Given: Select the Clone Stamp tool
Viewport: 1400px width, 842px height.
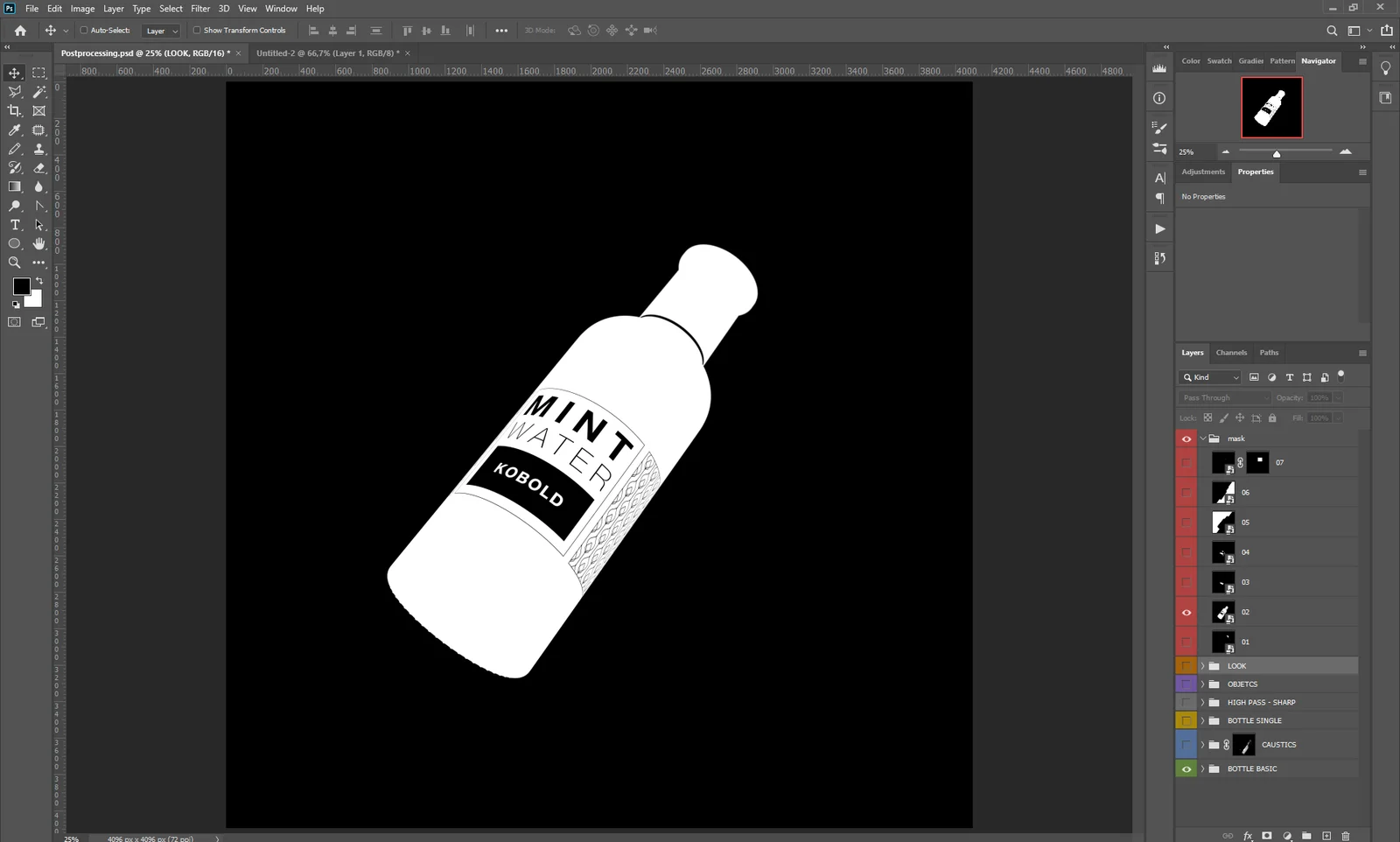Looking at the screenshot, I should point(38,149).
